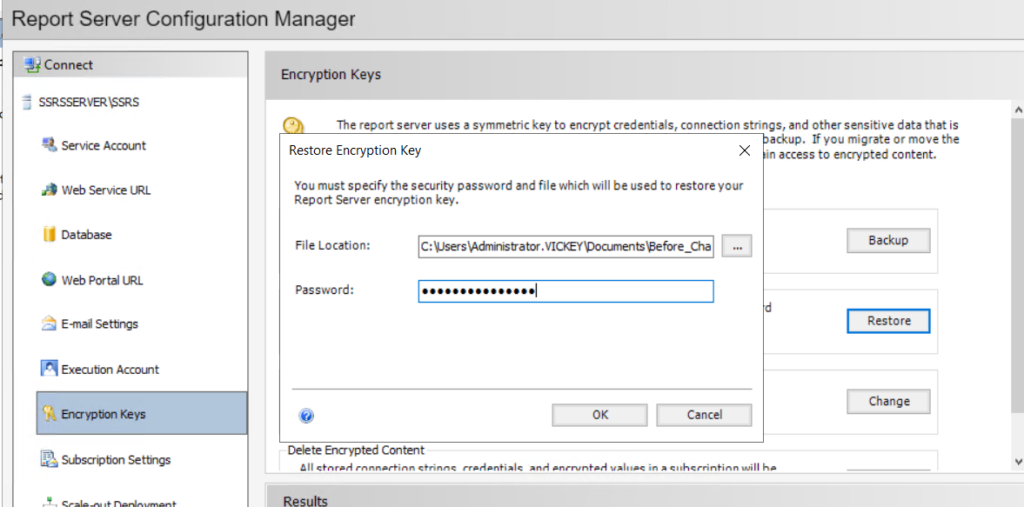The height and width of the screenshot is (507, 1024).
Task: Click the Restore button on main page
Action: (888, 321)
